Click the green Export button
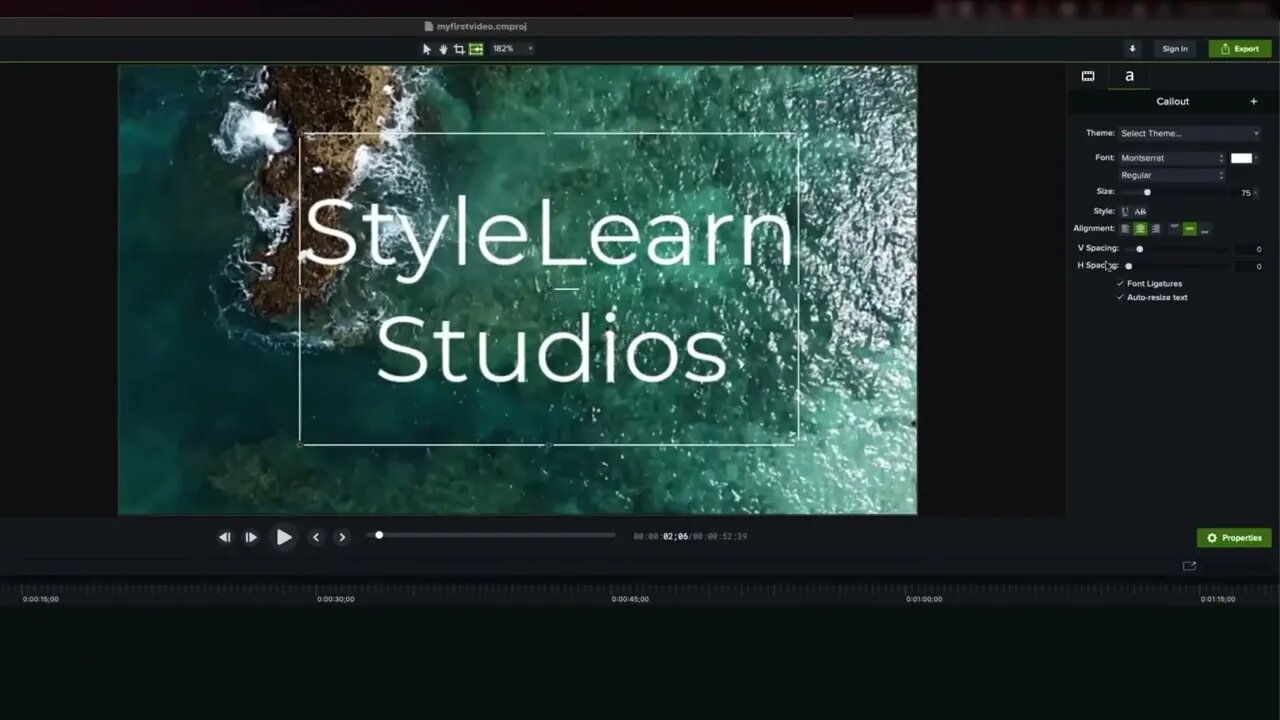This screenshot has height=720, width=1280. point(1240,49)
